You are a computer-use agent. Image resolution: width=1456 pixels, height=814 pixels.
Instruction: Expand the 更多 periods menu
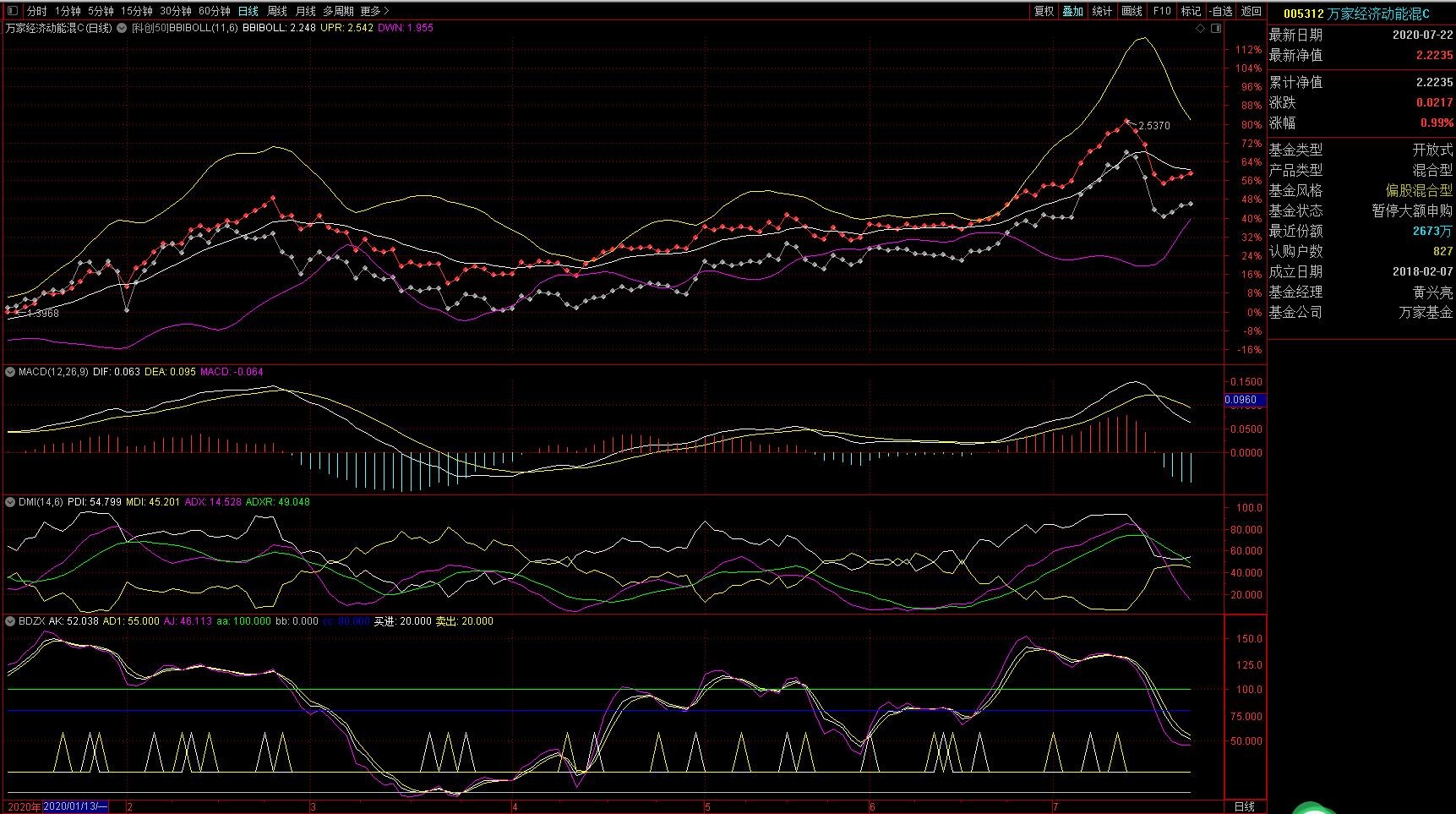point(375,11)
